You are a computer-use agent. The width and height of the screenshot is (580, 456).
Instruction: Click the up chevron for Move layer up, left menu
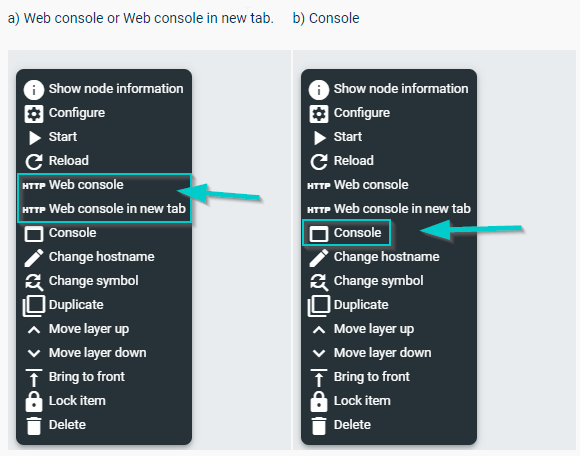34,330
